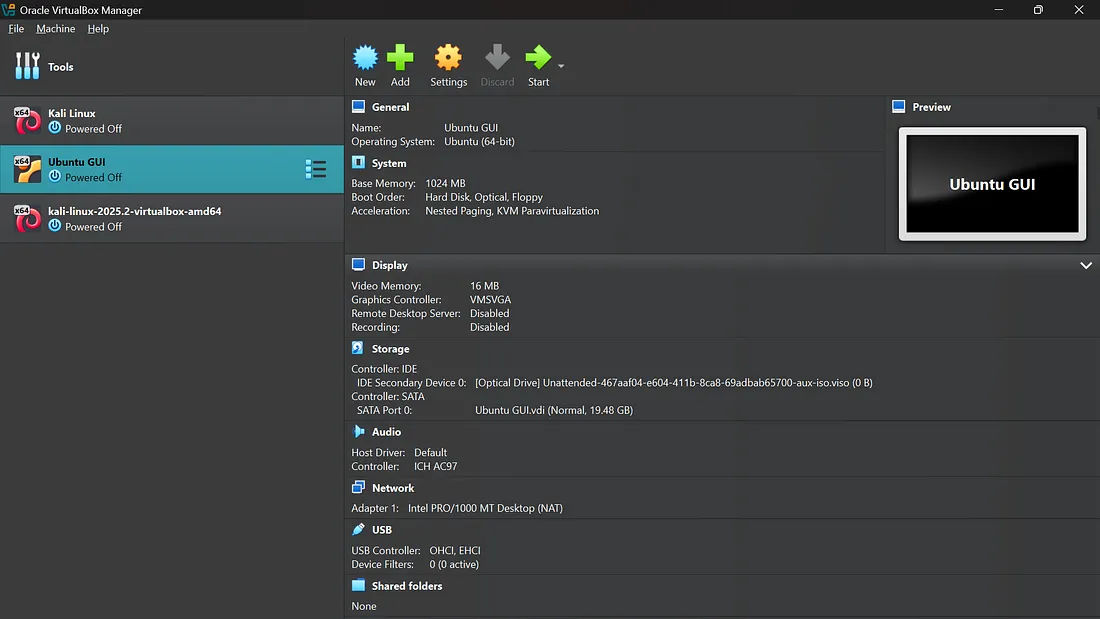This screenshot has width=1100, height=619.
Task: Click the Ubuntu GUI.vdi storage entry
Action: (x=551, y=410)
